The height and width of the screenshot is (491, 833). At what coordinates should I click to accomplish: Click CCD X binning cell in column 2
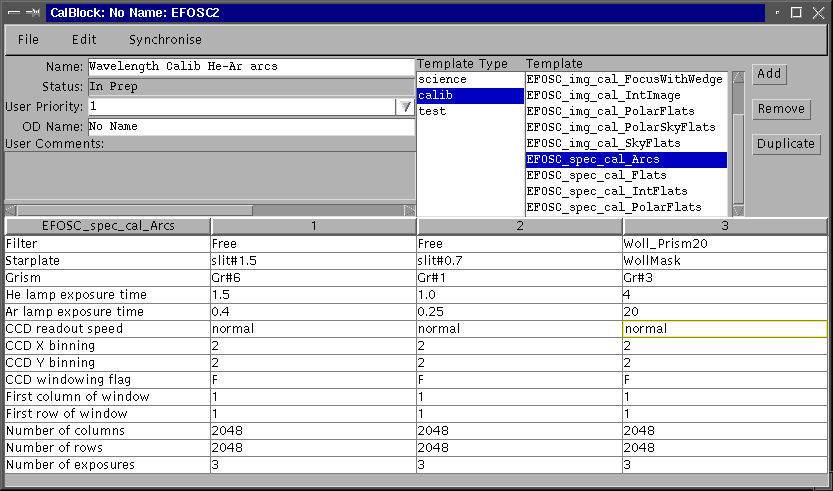pyautogui.click(x=520, y=346)
